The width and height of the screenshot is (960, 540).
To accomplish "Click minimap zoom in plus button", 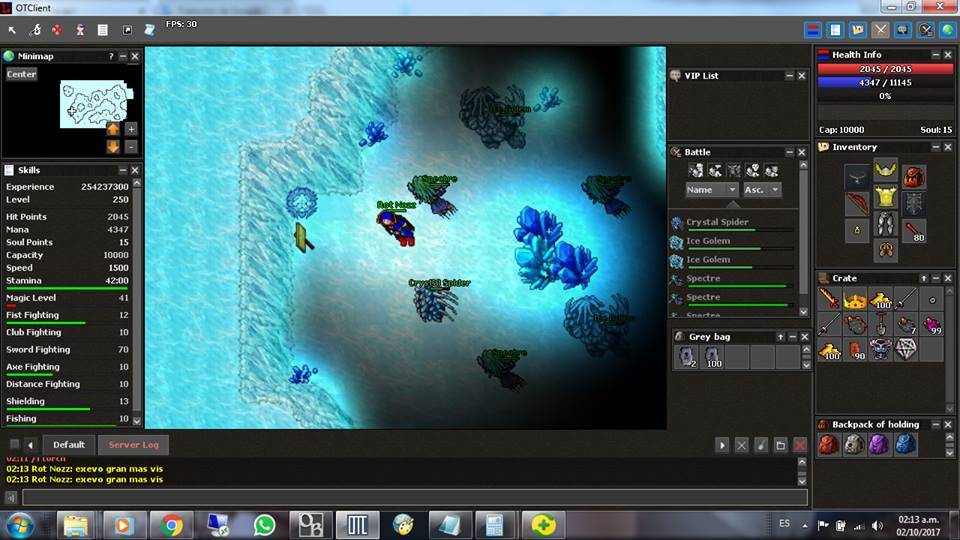I will 131,129.
